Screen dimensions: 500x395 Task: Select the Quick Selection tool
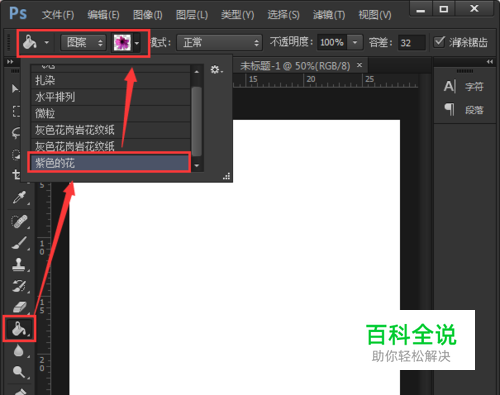[x=16, y=155]
